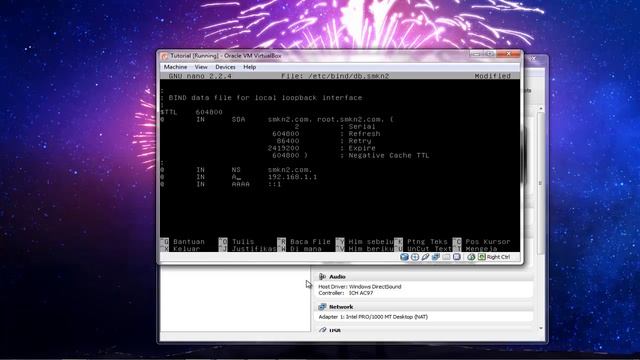The width and height of the screenshot is (640, 360).
Task: Click the scroll down arrow of Manager details
Action: tap(541, 328)
